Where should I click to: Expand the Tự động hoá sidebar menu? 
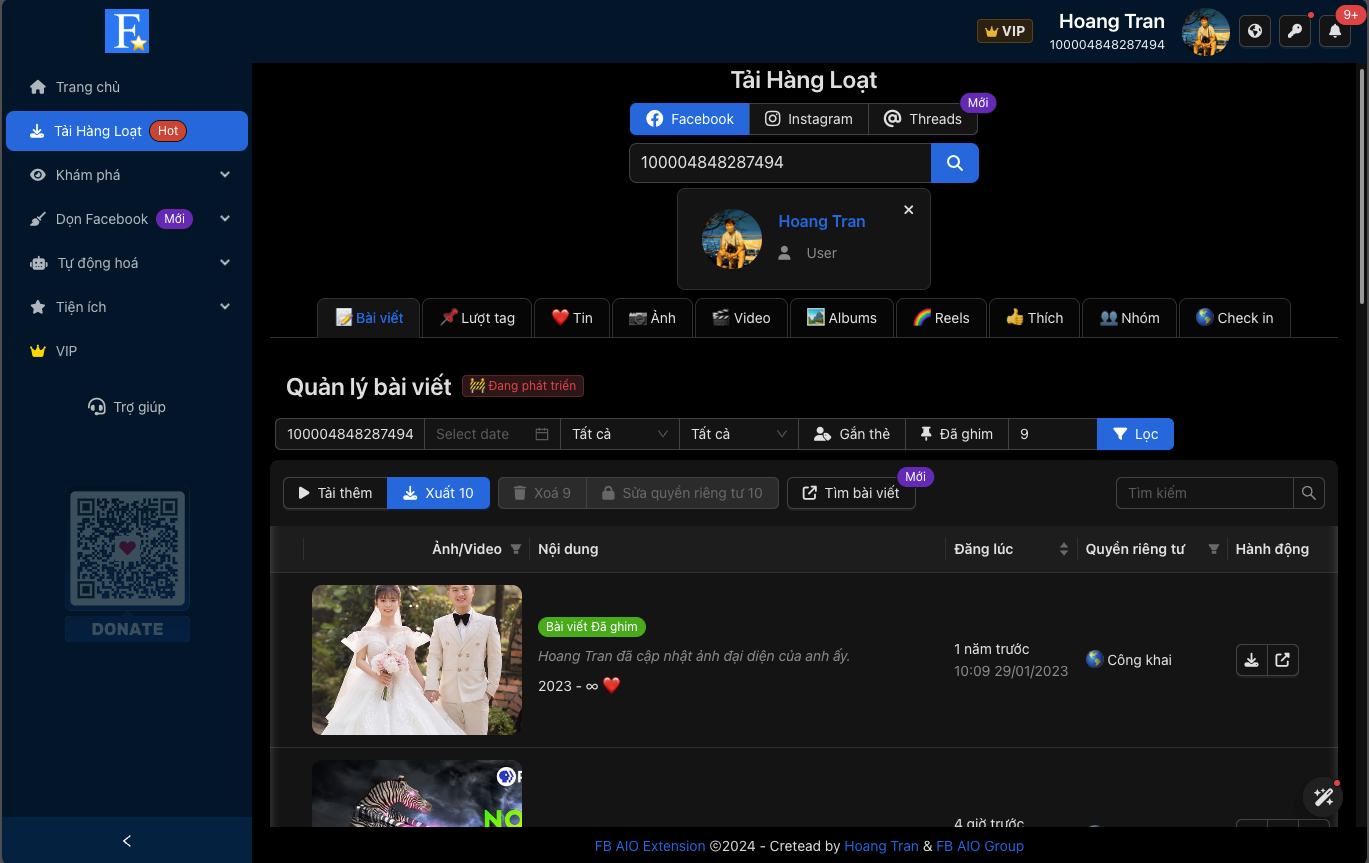tap(127, 263)
